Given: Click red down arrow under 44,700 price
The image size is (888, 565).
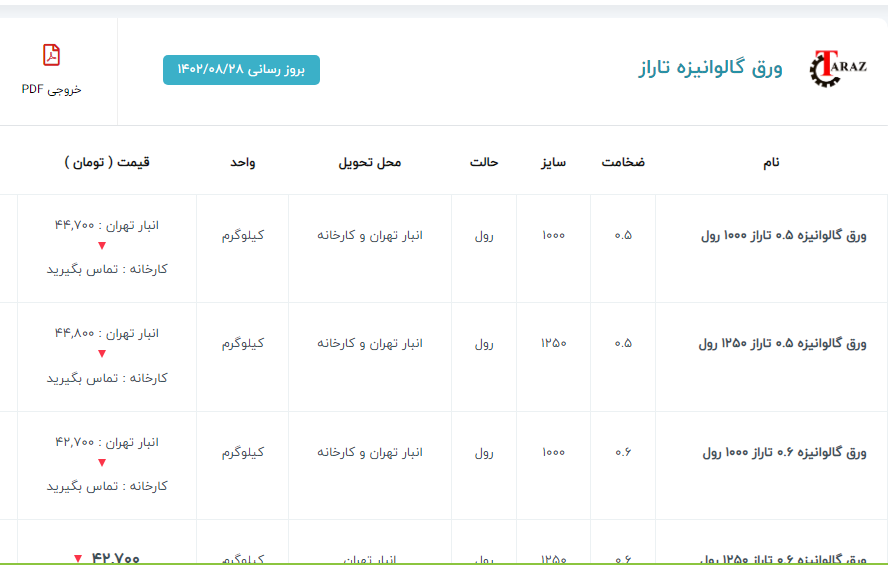Looking at the screenshot, I should (x=102, y=247).
